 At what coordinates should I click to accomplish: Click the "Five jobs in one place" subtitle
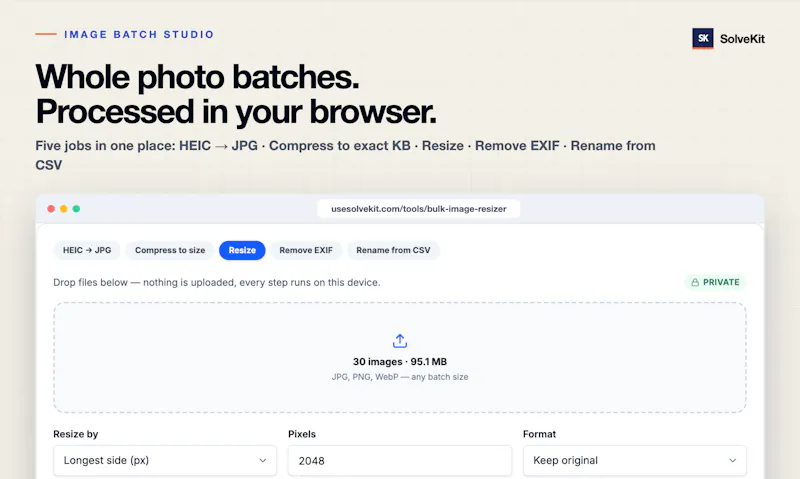tap(345, 155)
